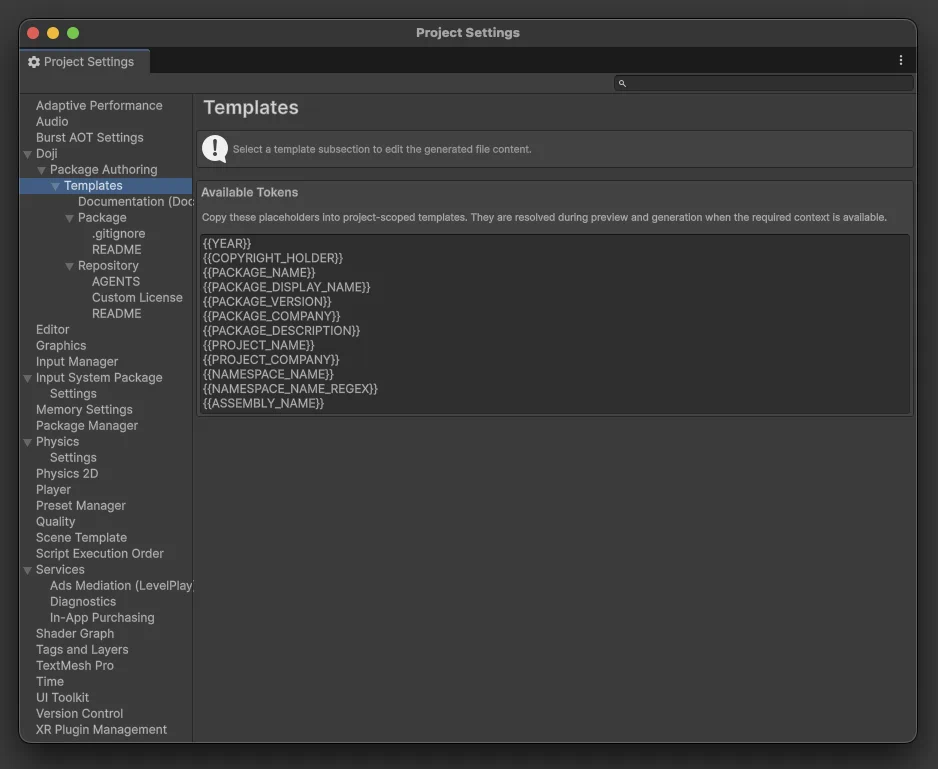
Task: Switch to the Project Settings tab
Action: tap(84, 62)
